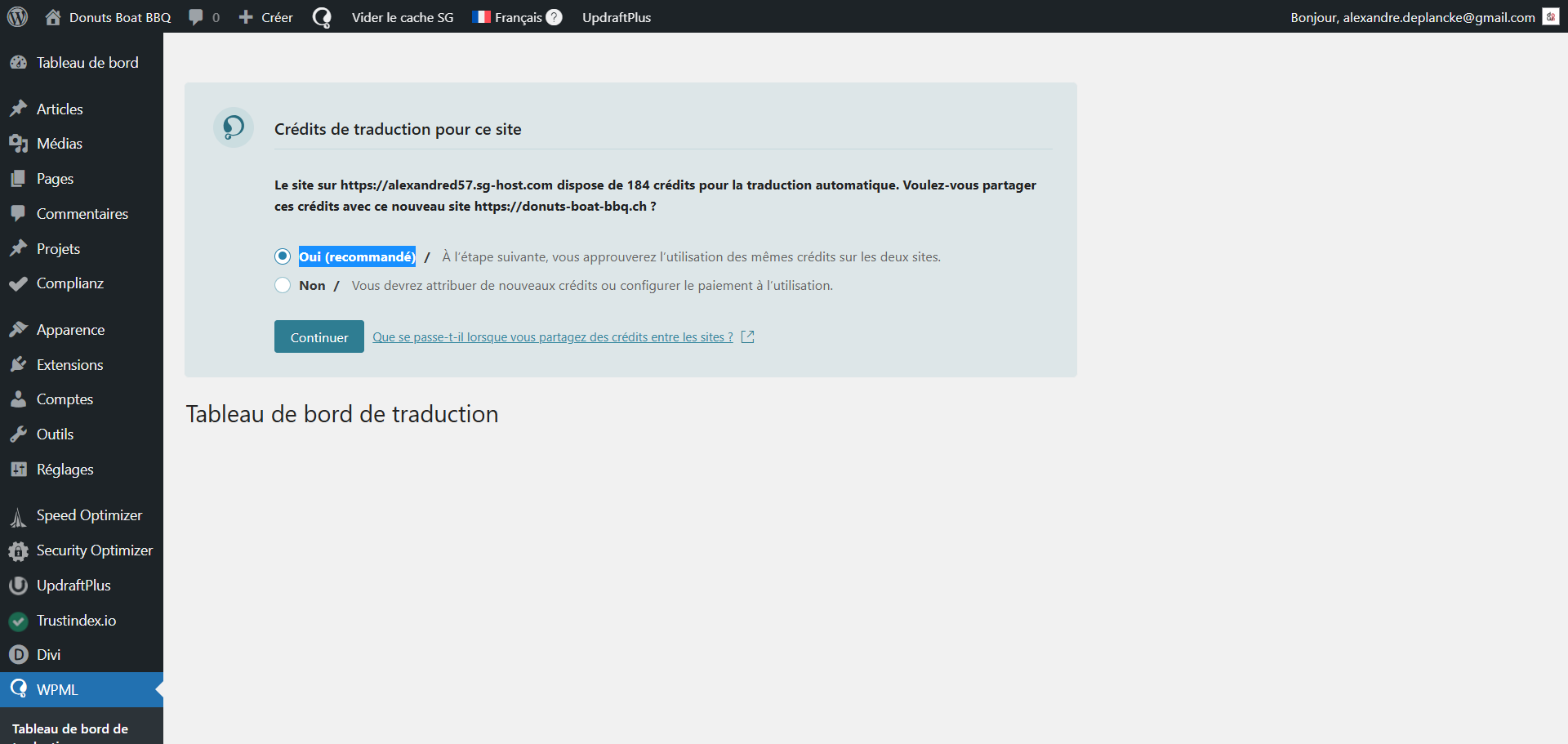Open the Bonjour account menu
Image resolution: width=1568 pixels, height=744 pixels.
pos(1424,17)
